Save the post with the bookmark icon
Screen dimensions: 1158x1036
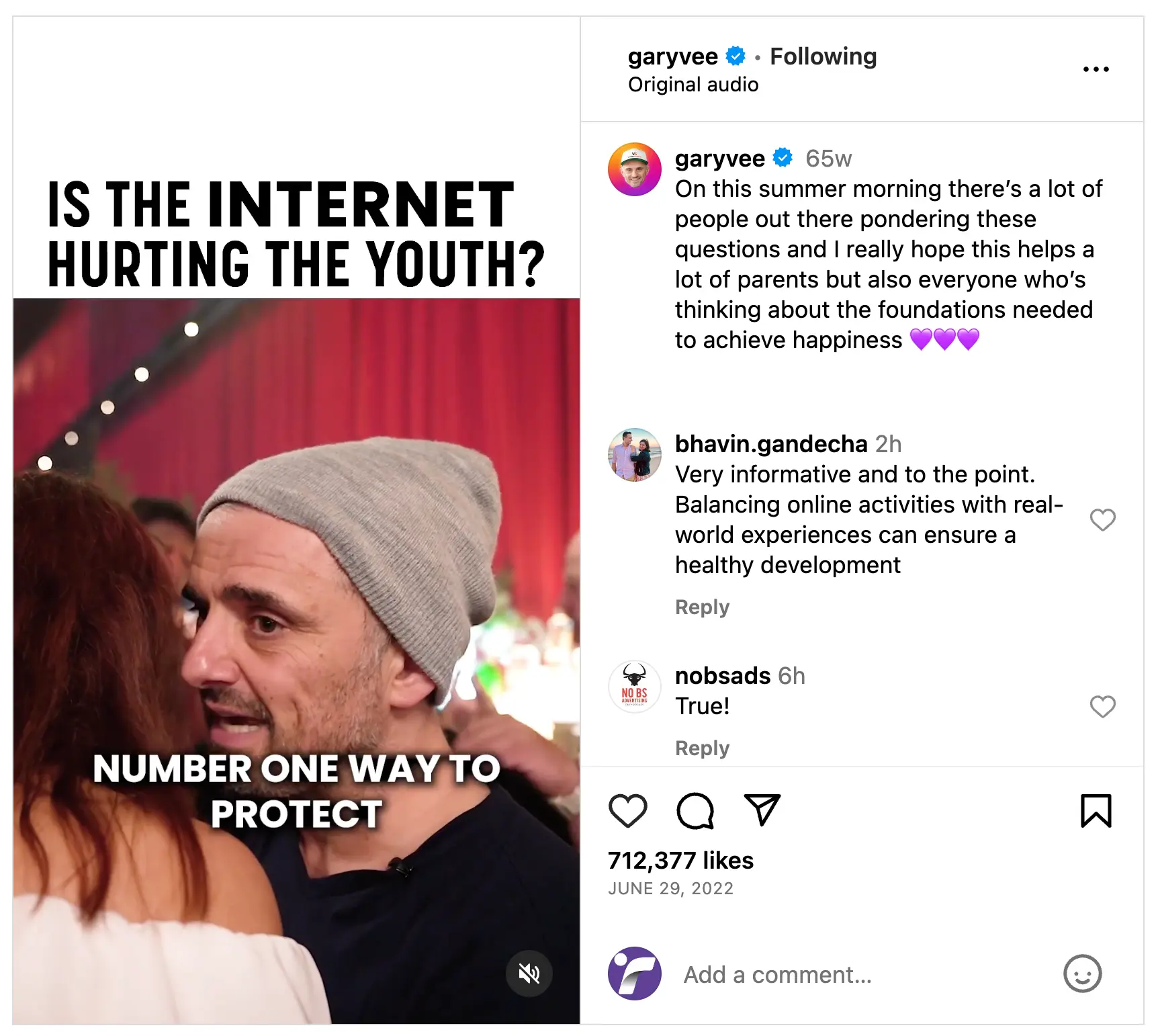pyautogui.click(x=1096, y=810)
